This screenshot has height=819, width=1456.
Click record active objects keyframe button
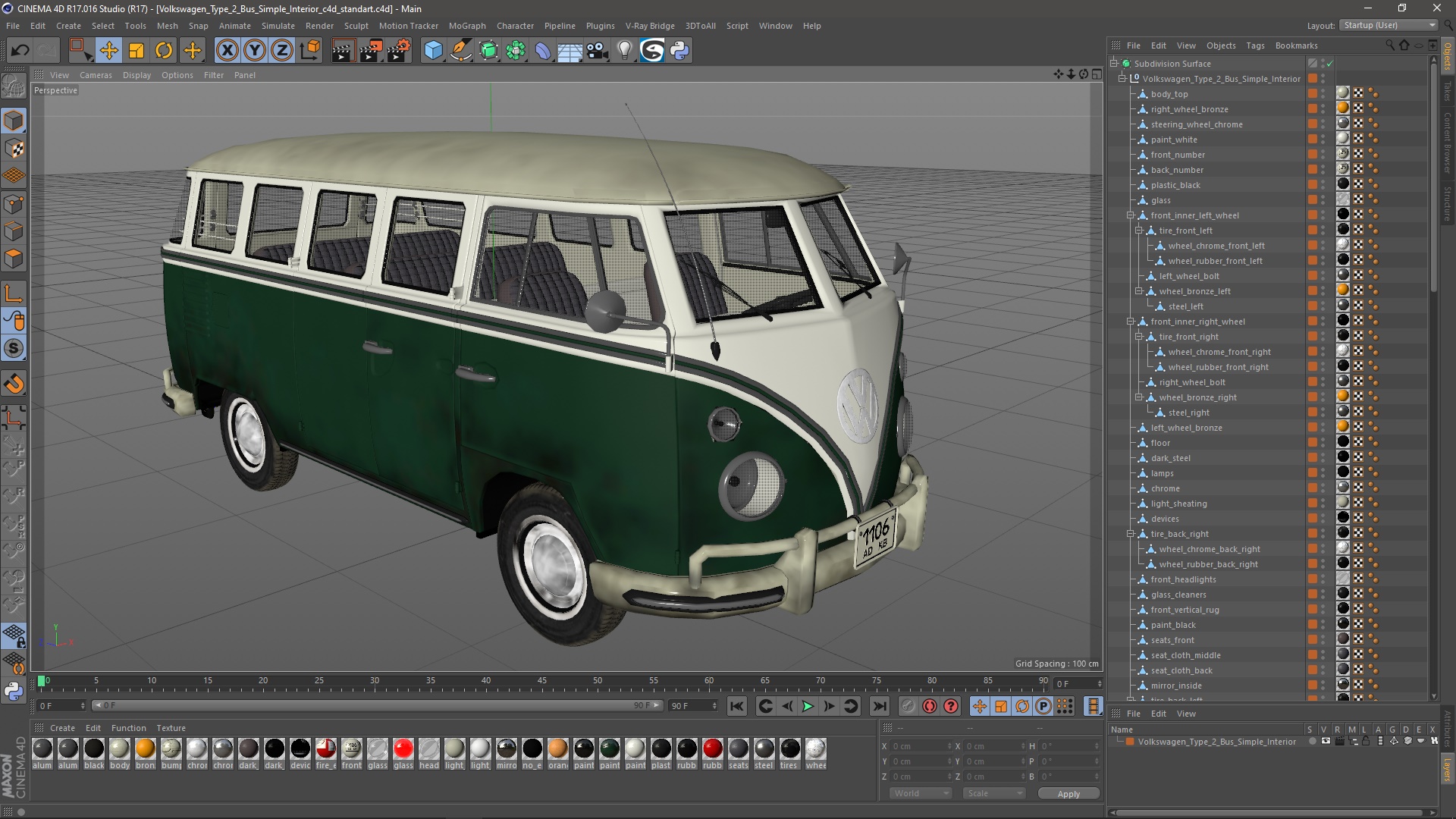[908, 706]
